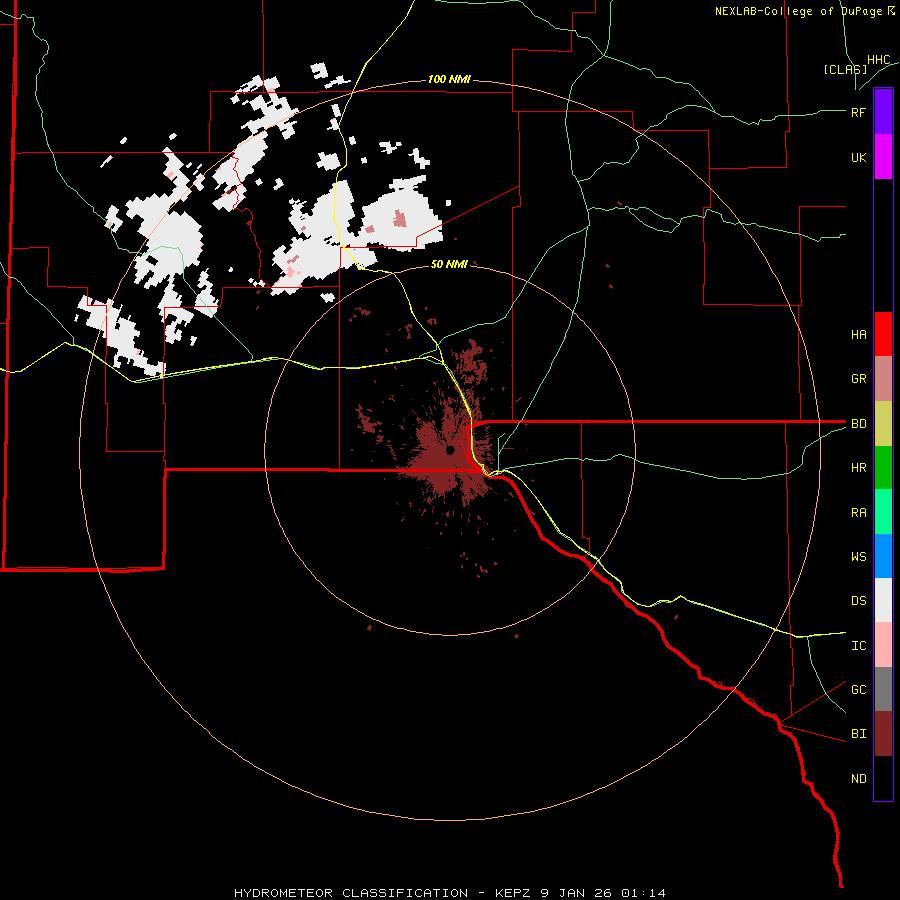This screenshot has height=900, width=900.
Task: Click the 100 NMI range ring label
Action: [x=449, y=79]
